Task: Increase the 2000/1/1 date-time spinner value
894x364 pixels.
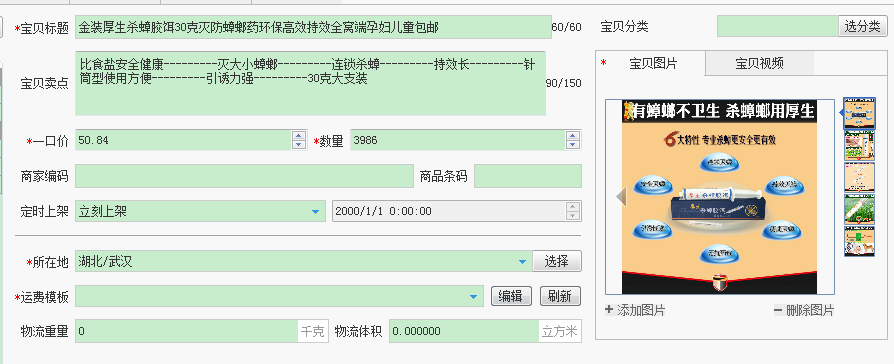Action: pyautogui.click(x=572, y=207)
